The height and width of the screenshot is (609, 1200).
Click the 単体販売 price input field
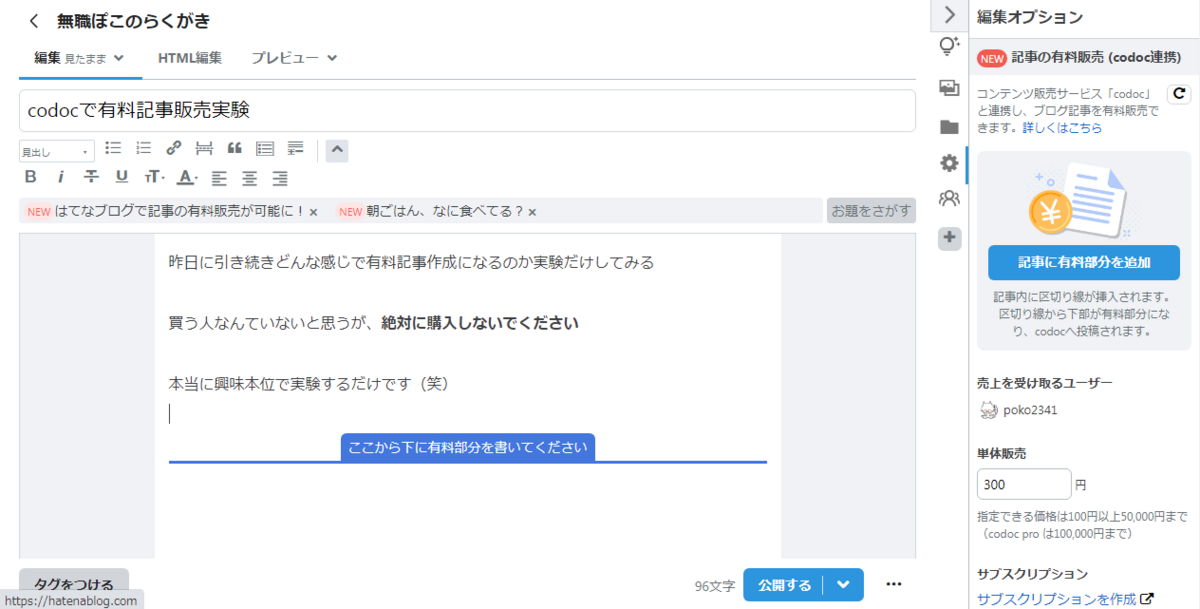coord(1024,485)
